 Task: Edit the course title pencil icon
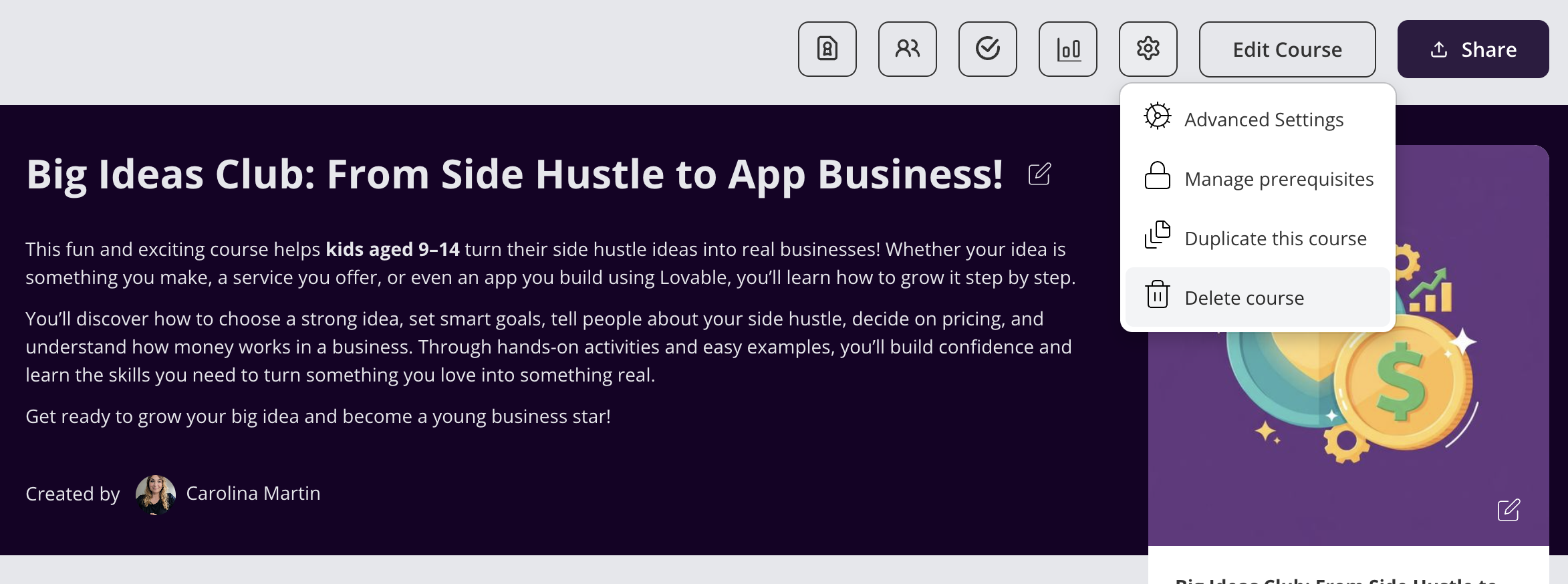tap(1039, 174)
